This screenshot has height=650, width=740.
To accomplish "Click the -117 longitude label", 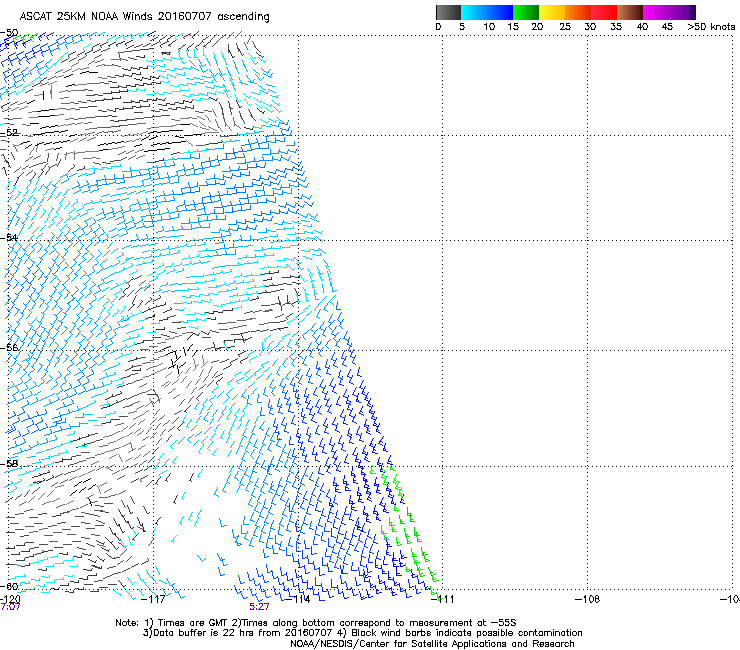I will pos(154,599).
